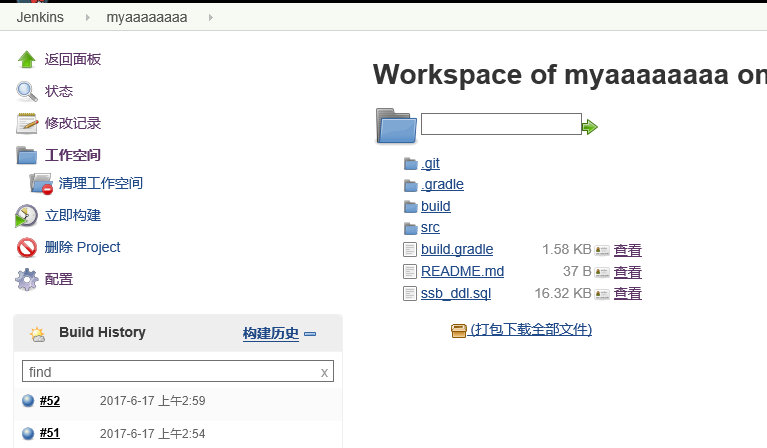
Task: Click the gear configure icon
Action: 27,280
